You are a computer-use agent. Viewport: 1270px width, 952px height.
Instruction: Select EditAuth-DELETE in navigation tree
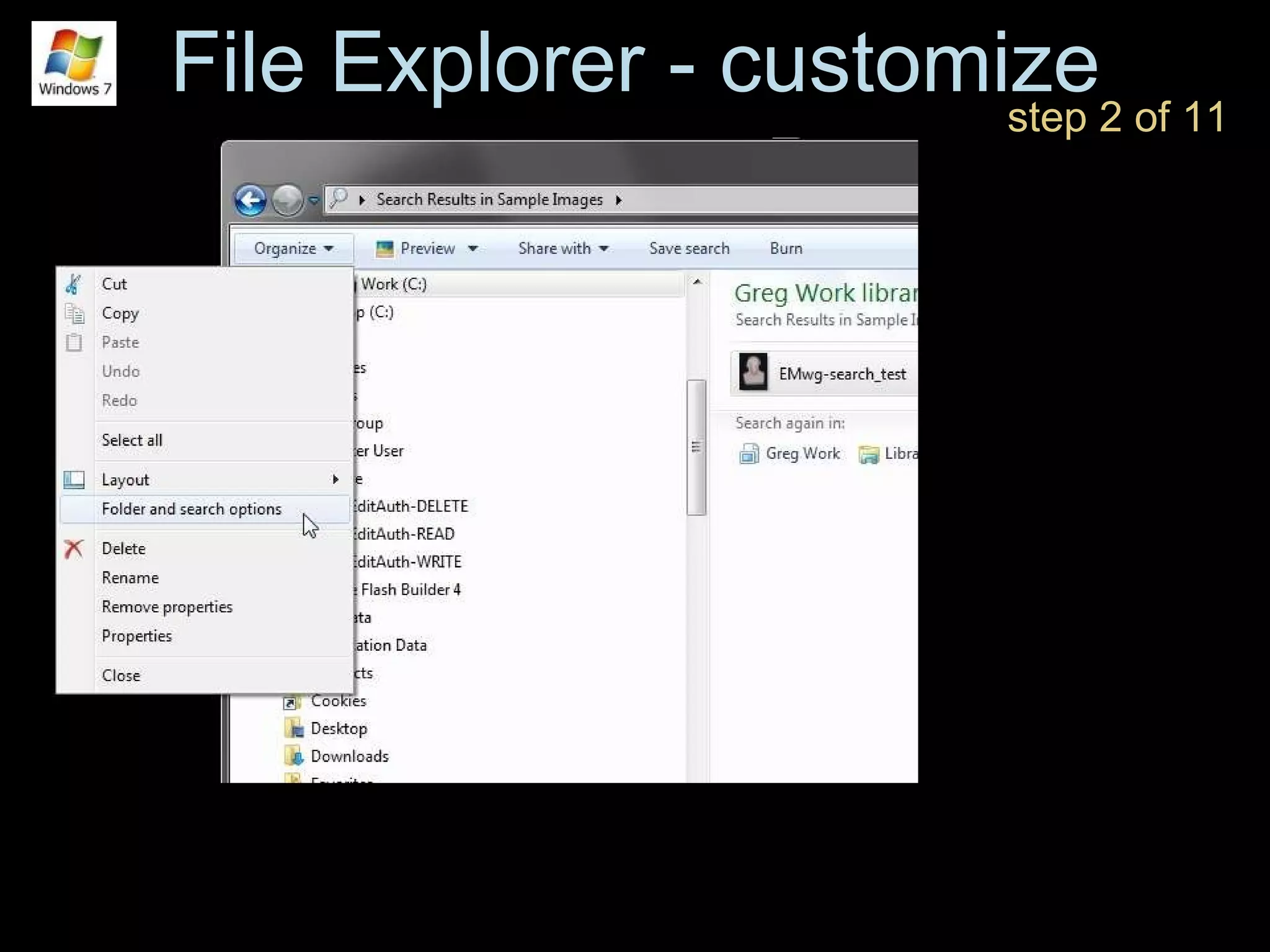(x=410, y=506)
